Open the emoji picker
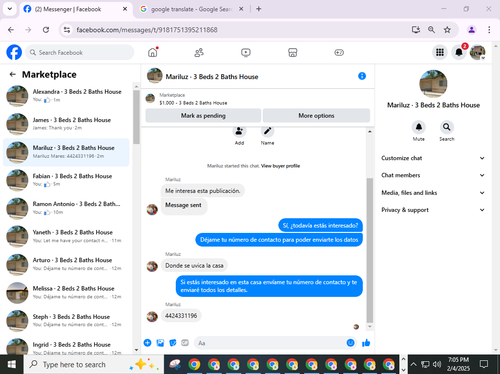This screenshot has width=500, height=374. pyautogui.click(x=350, y=343)
